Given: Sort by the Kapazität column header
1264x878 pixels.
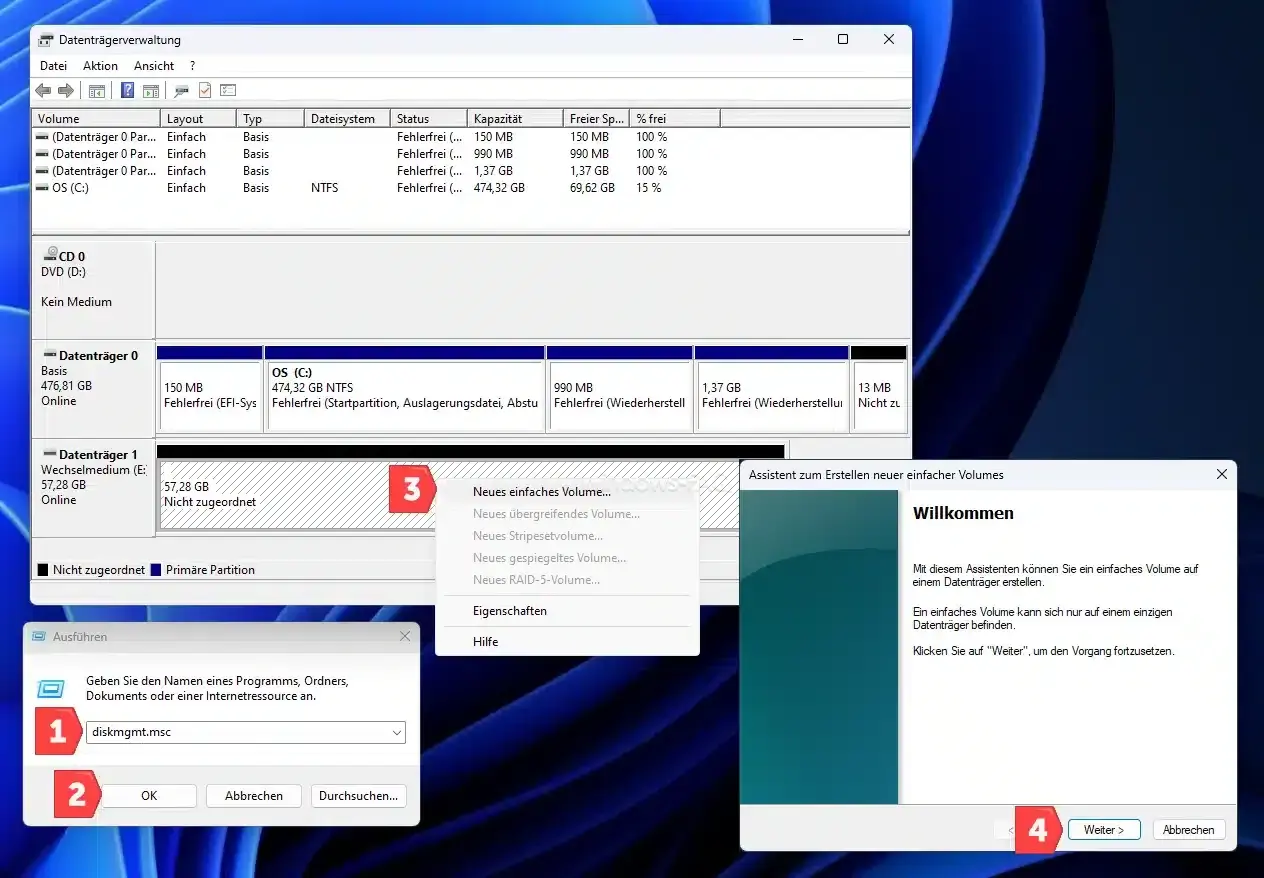Looking at the screenshot, I should (515, 119).
